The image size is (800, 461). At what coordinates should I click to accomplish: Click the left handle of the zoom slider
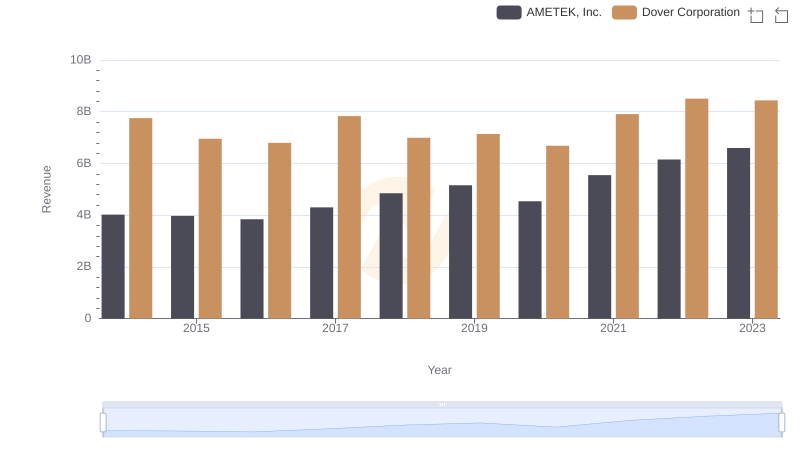[103, 423]
